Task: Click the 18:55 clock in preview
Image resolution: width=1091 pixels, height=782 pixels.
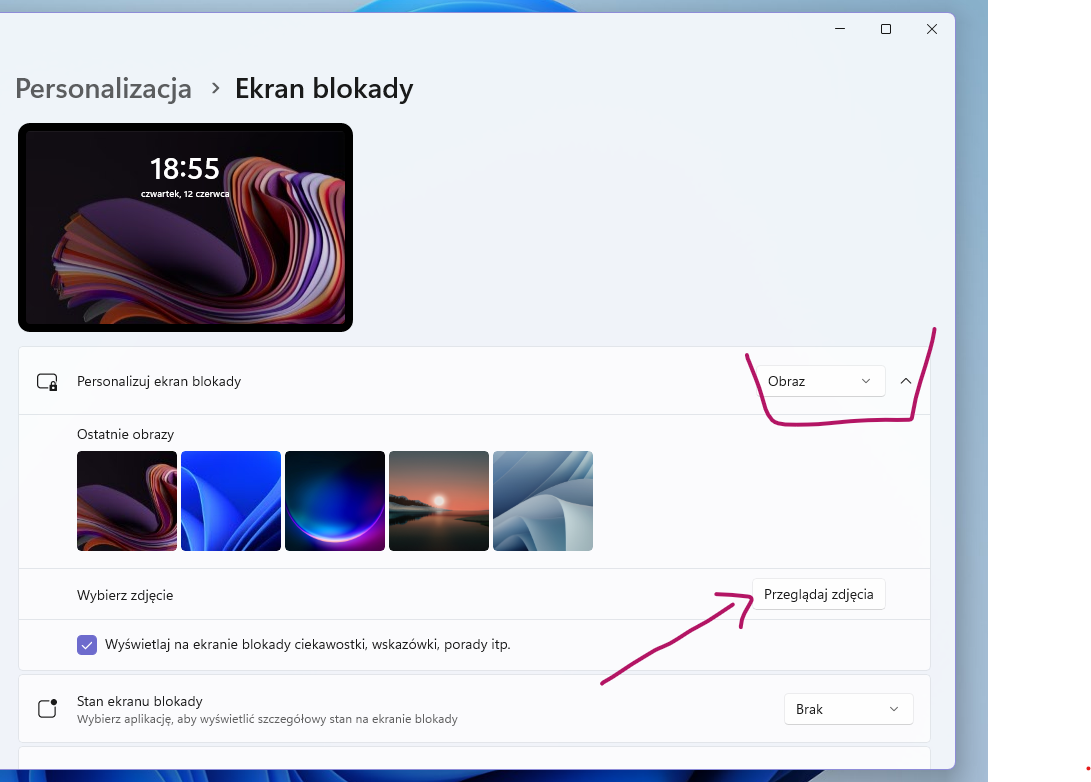Action: 185,169
